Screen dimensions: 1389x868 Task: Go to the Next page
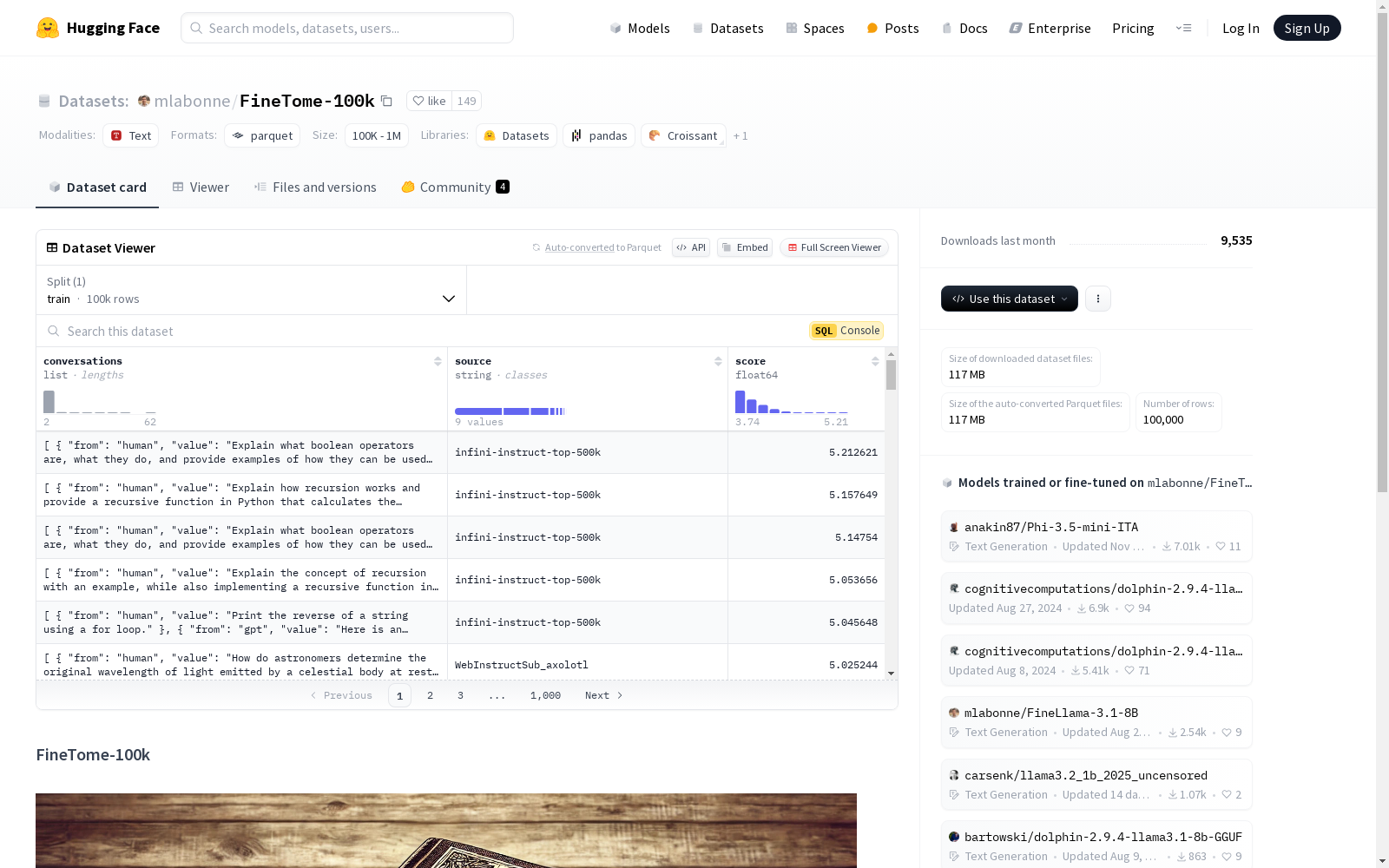pyautogui.click(x=604, y=695)
